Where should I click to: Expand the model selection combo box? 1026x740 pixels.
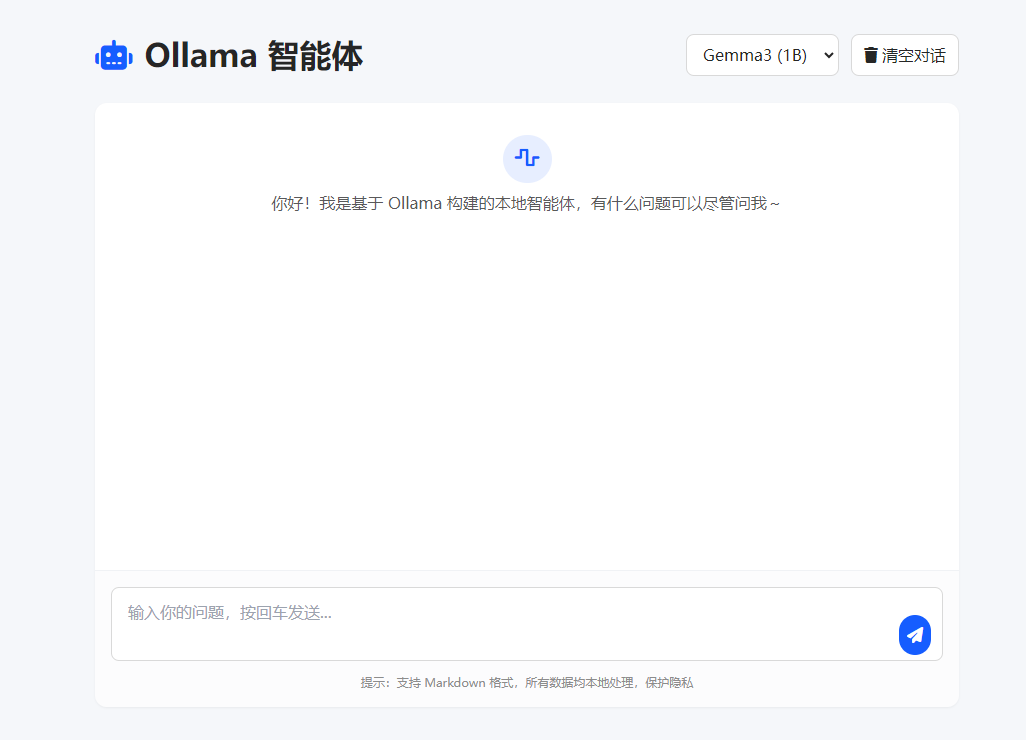click(762, 55)
